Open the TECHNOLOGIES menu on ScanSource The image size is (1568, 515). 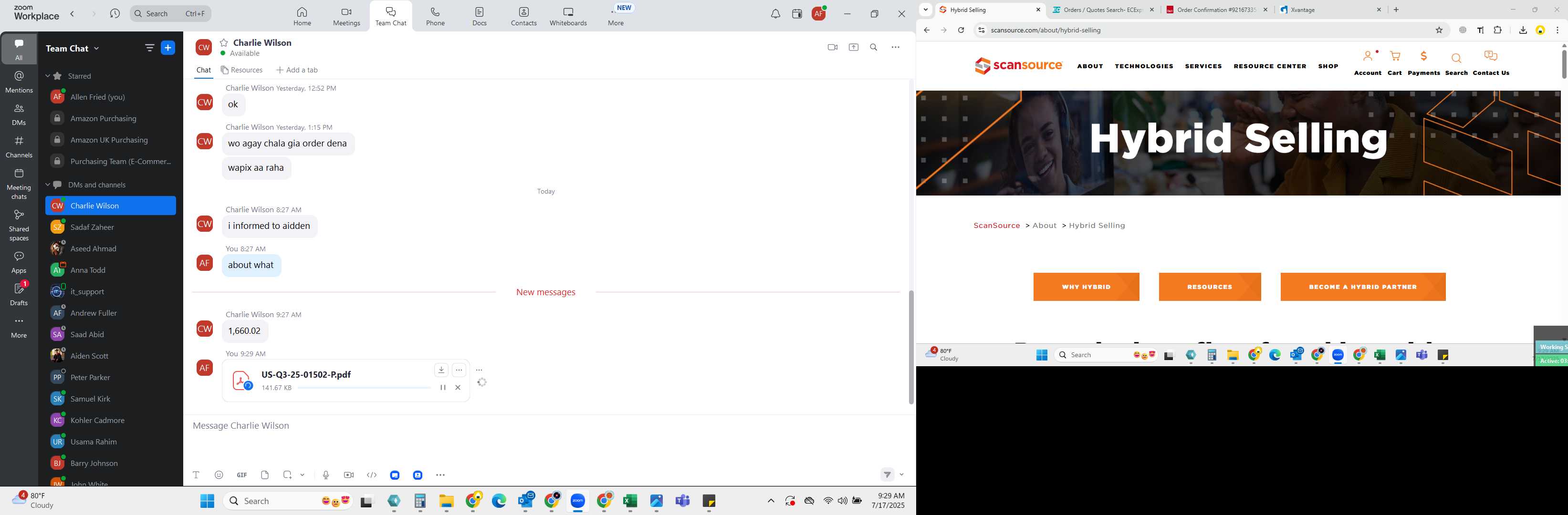point(1144,66)
